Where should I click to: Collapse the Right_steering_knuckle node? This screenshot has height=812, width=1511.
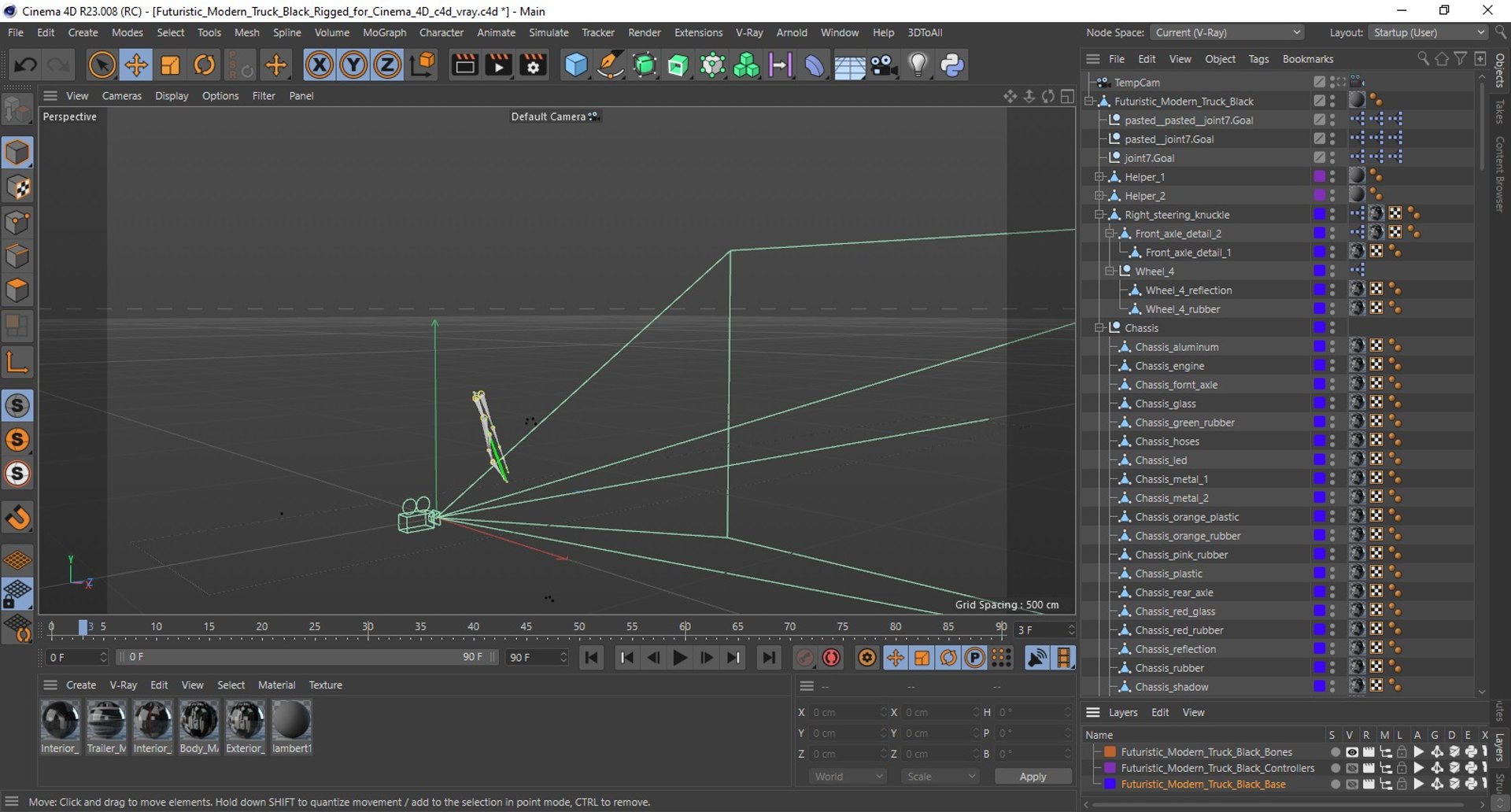(x=1100, y=215)
